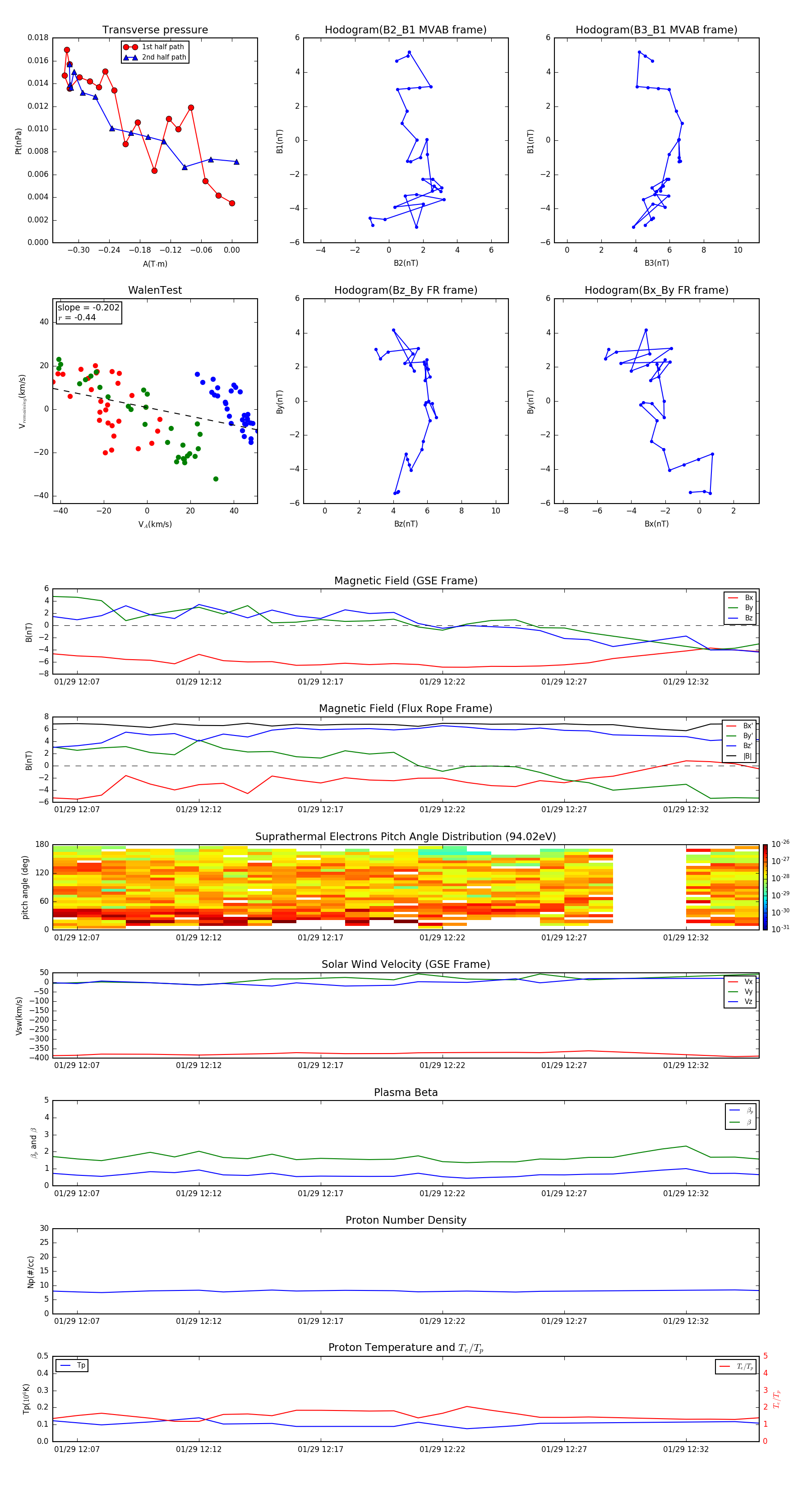Click the "pitch angle (deg)" y-axis label

(25, 887)
